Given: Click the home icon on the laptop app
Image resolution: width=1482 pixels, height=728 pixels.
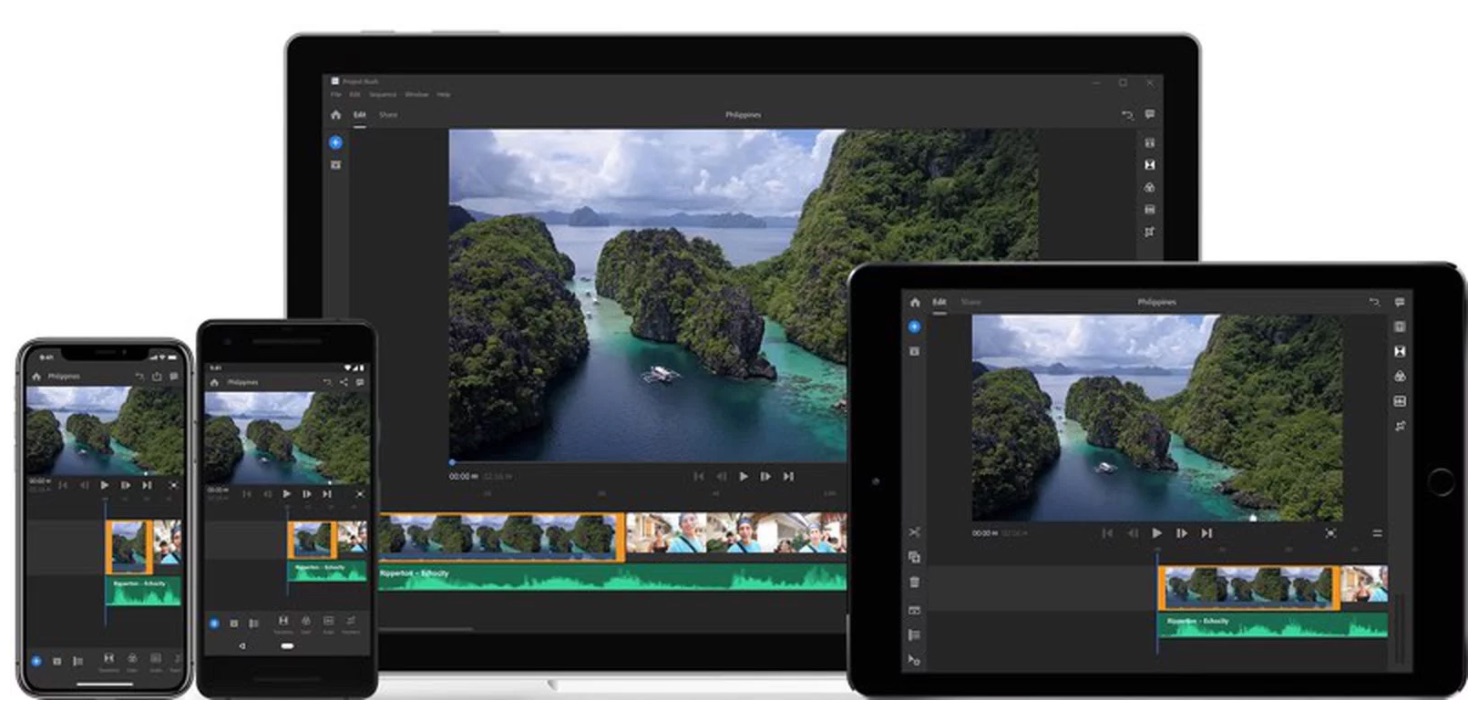Looking at the screenshot, I should click(x=336, y=115).
